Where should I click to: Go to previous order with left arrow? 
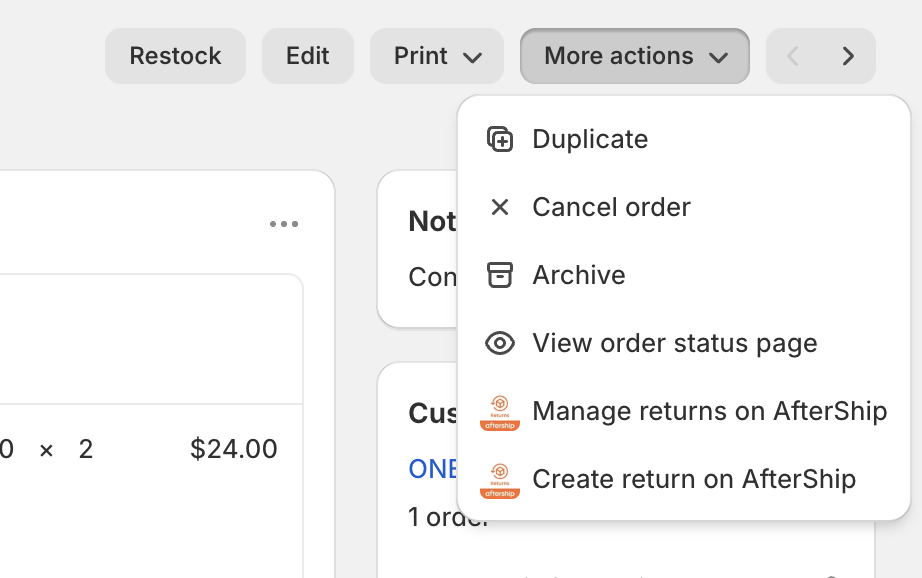(793, 56)
